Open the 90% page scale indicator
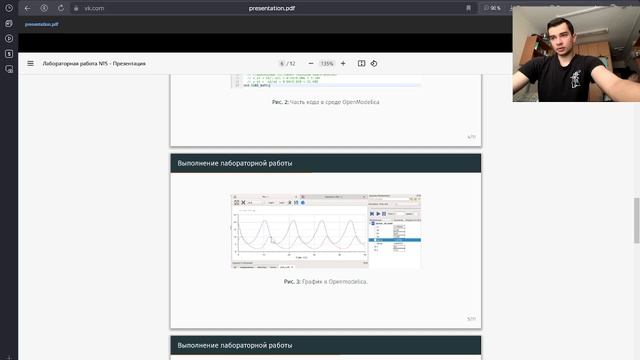 coord(492,8)
